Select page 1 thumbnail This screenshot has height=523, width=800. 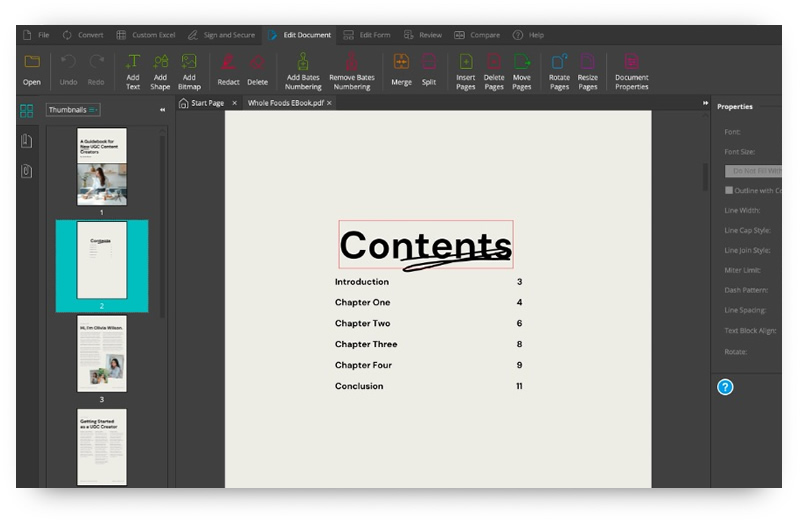[102, 167]
